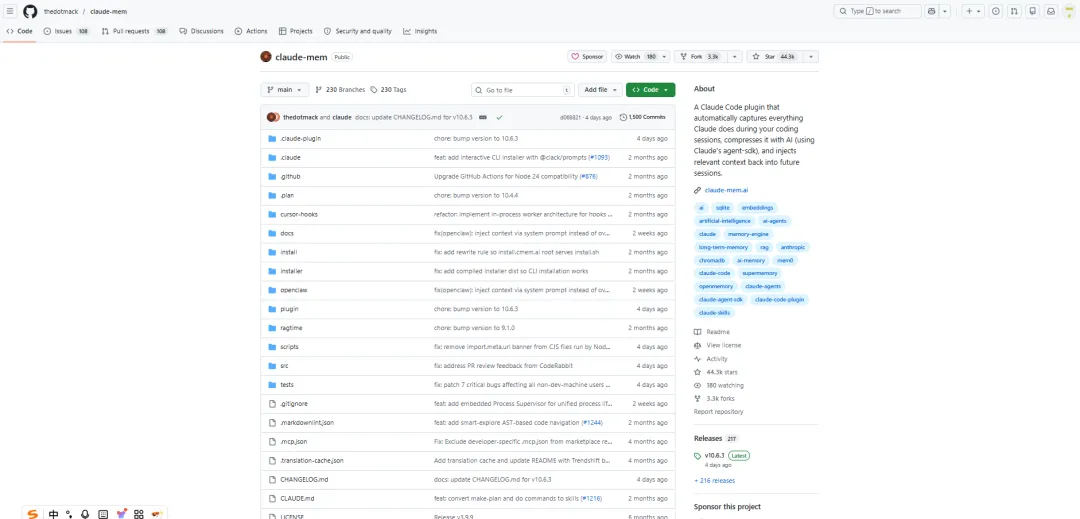This screenshot has height=519, width=1080.
Task: Toggle Sogou Chinese input mode button
Action: tap(53, 513)
